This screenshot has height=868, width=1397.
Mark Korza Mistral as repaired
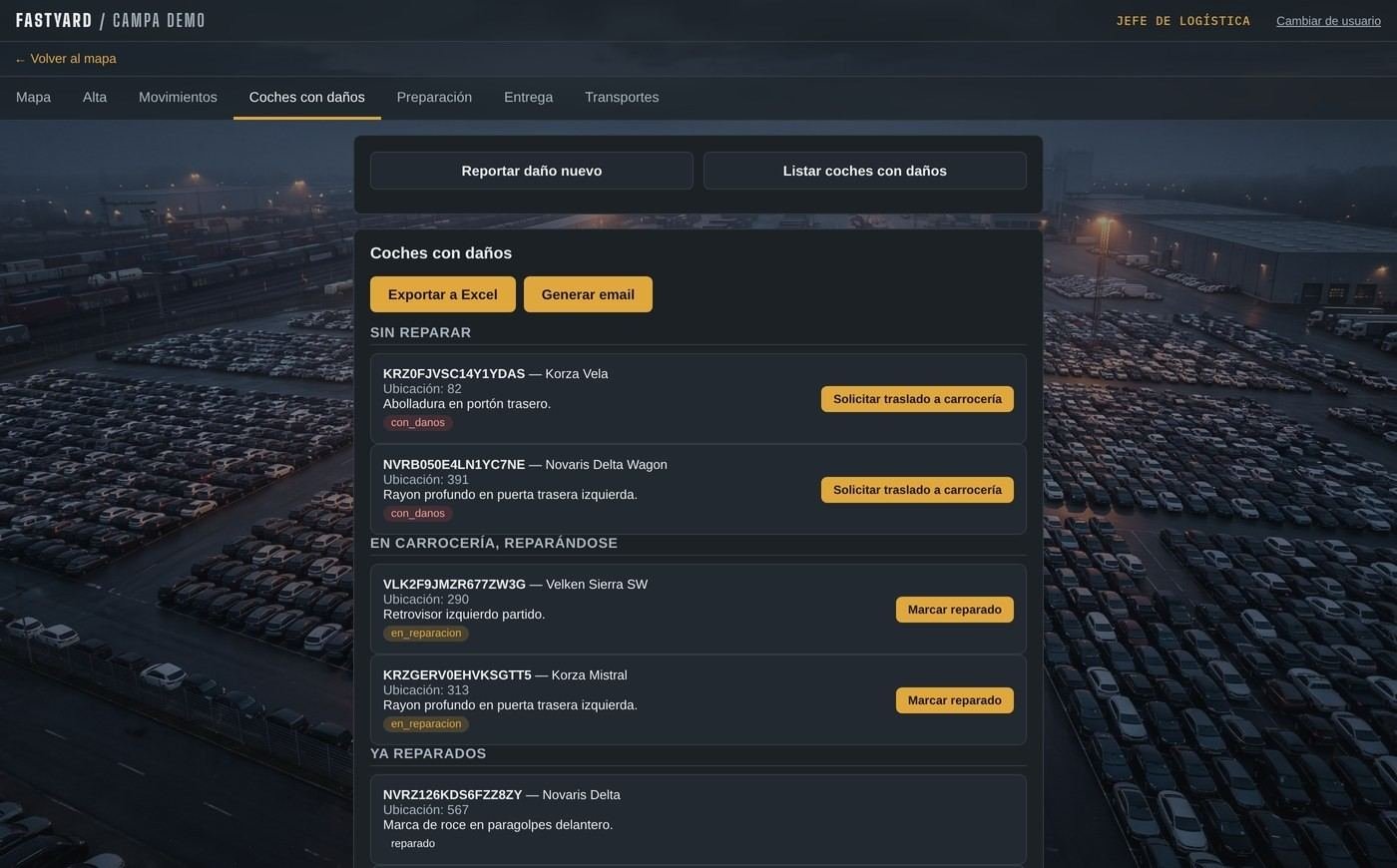[x=955, y=700]
